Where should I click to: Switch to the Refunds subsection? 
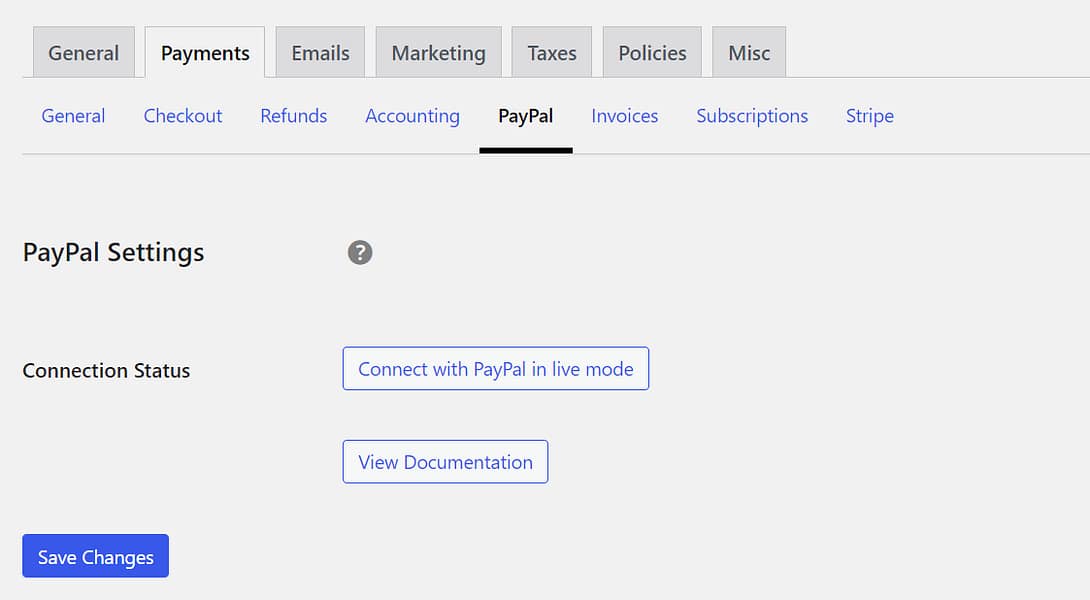[x=293, y=116]
